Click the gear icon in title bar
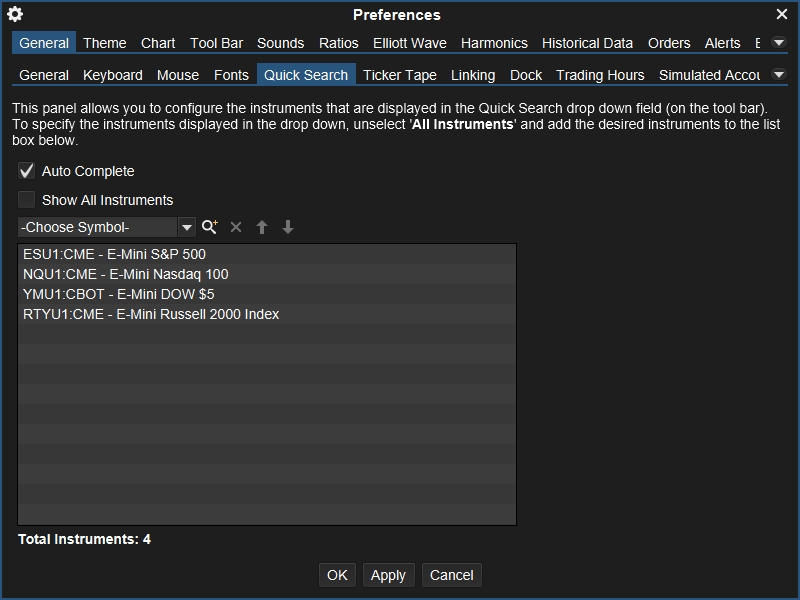 tap(15, 14)
